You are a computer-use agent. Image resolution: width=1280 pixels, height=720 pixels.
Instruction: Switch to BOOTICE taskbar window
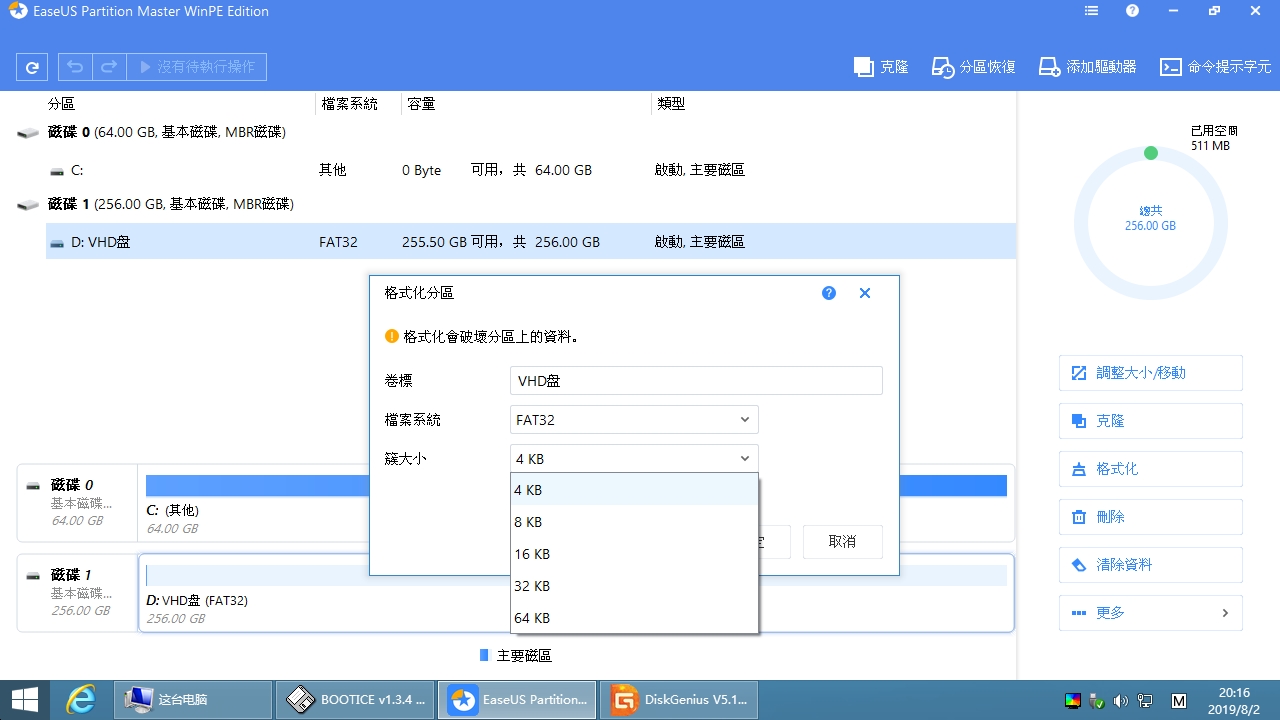click(356, 699)
